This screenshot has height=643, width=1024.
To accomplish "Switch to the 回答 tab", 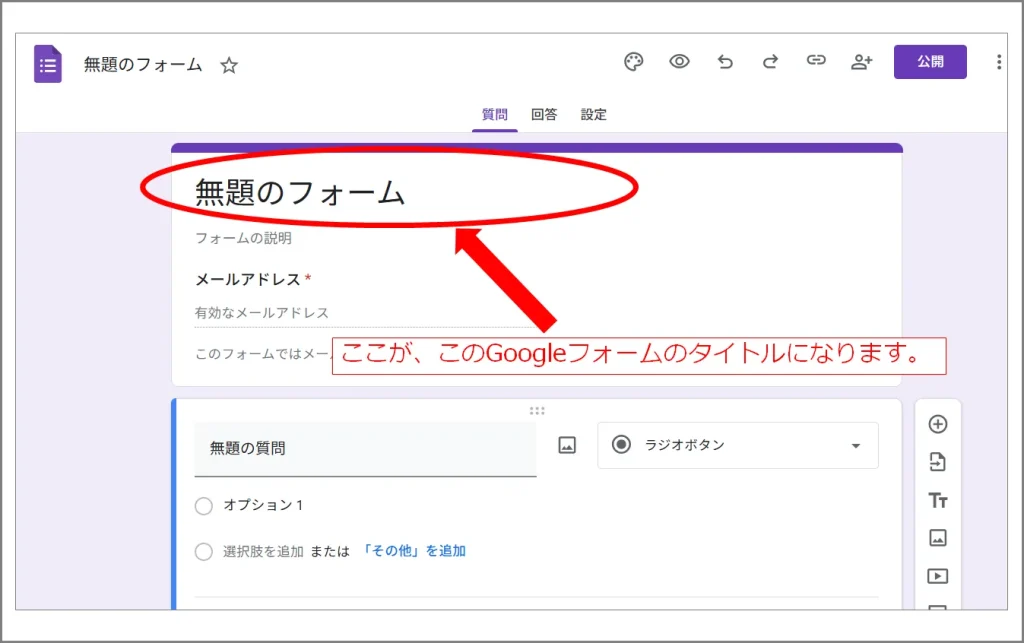I will pos(544,115).
